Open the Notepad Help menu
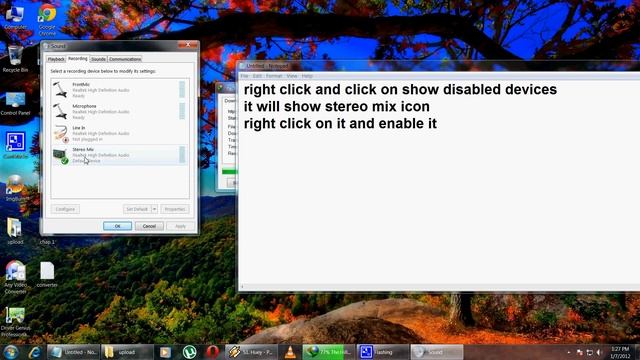This screenshot has width=640, height=360. [x=307, y=76]
